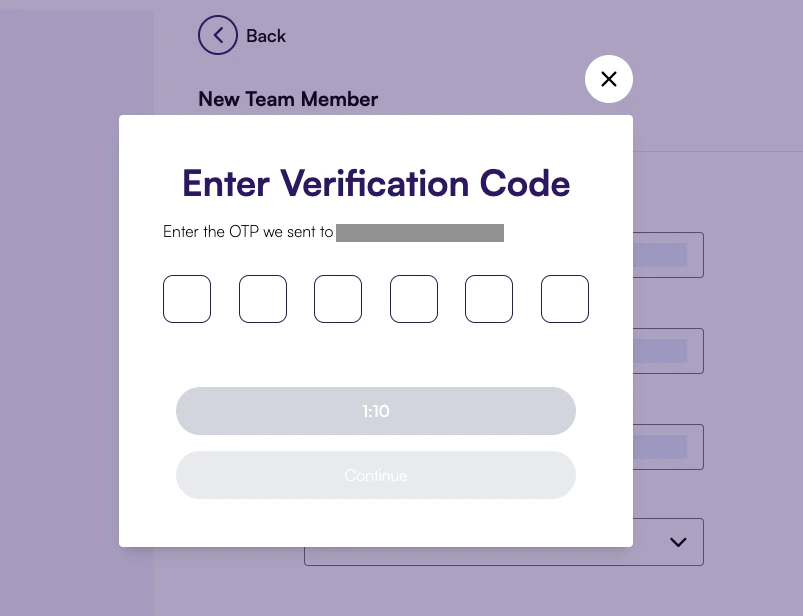The image size is (803, 616).
Task: Click the fifth OTP digit box
Action: (x=488, y=298)
